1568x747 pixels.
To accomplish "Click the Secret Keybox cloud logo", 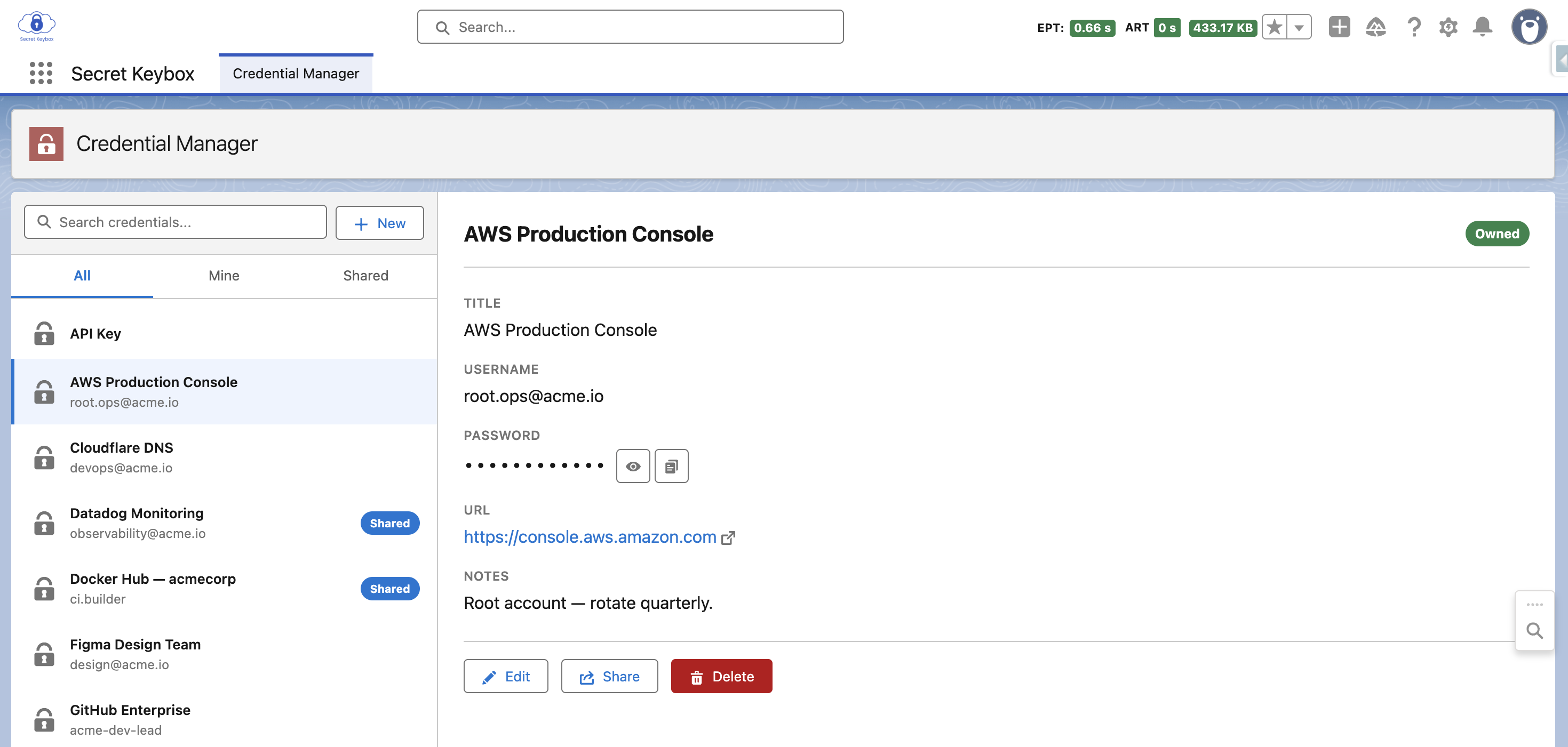I will [36, 26].
